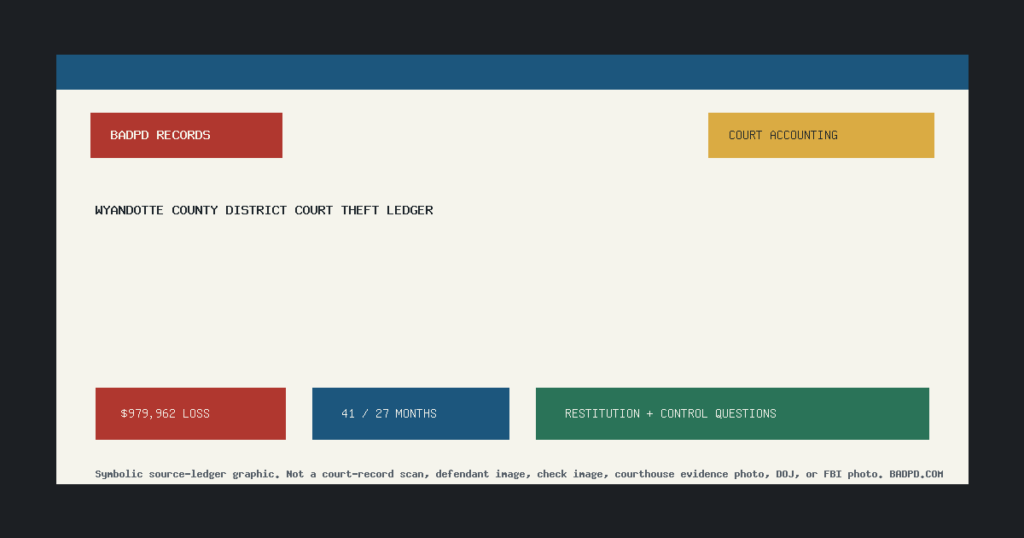The image size is (1024, 538).
Task: Click the red BADPD RECORDS badge
Action: pyautogui.click(x=186, y=135)
